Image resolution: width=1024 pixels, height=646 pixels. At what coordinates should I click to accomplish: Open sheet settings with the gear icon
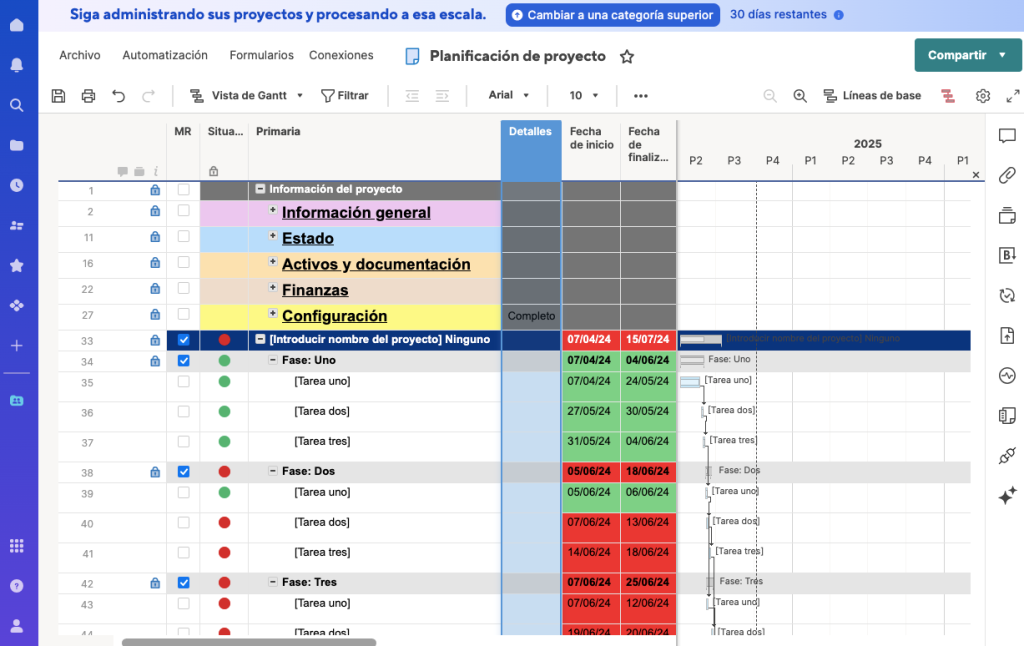(x=982, y=95)
